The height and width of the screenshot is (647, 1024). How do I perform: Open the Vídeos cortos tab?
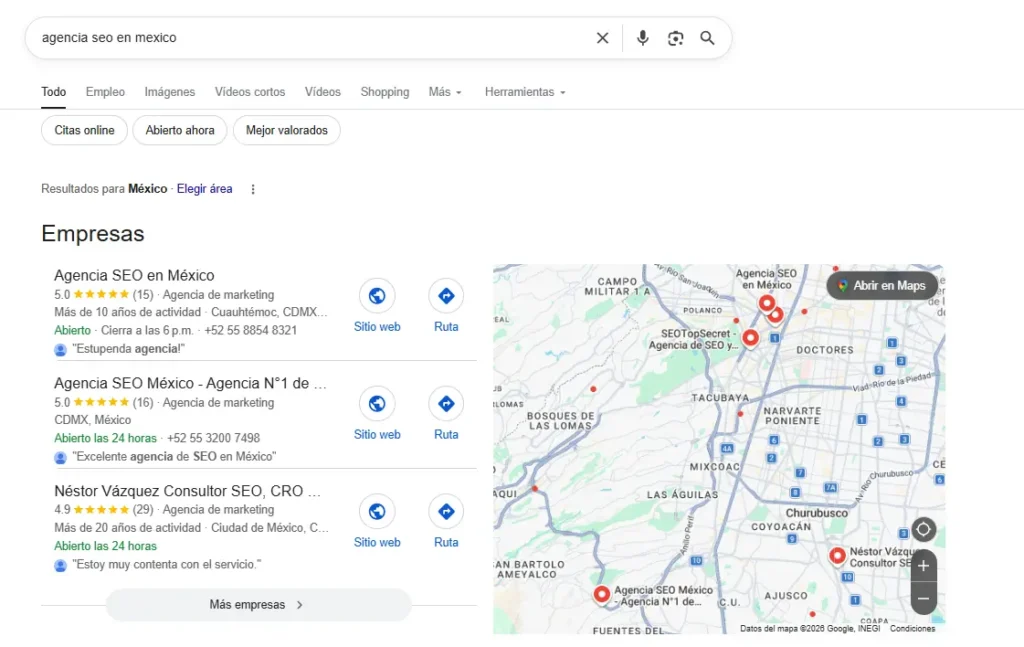coord(250,92)
